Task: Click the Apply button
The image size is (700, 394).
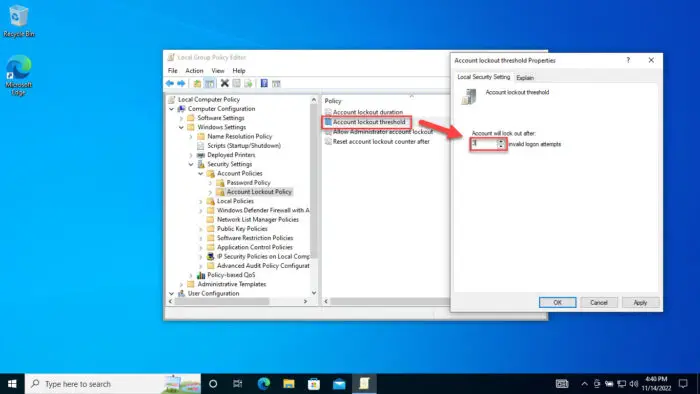Action: [640, 303]
